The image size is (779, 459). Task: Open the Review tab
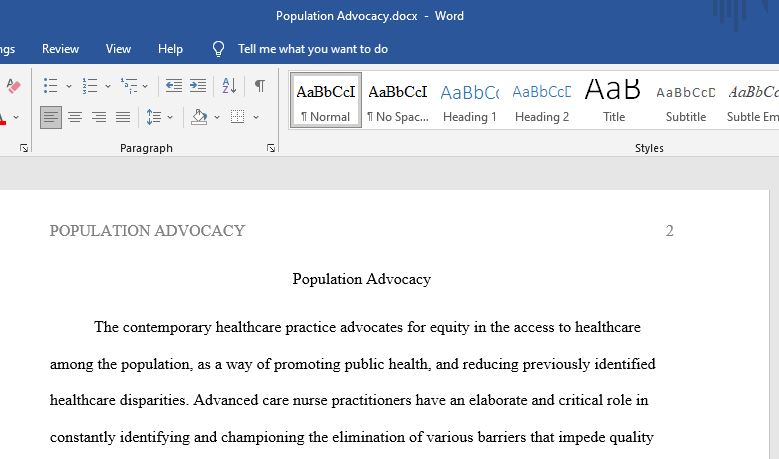pos(60,49)
